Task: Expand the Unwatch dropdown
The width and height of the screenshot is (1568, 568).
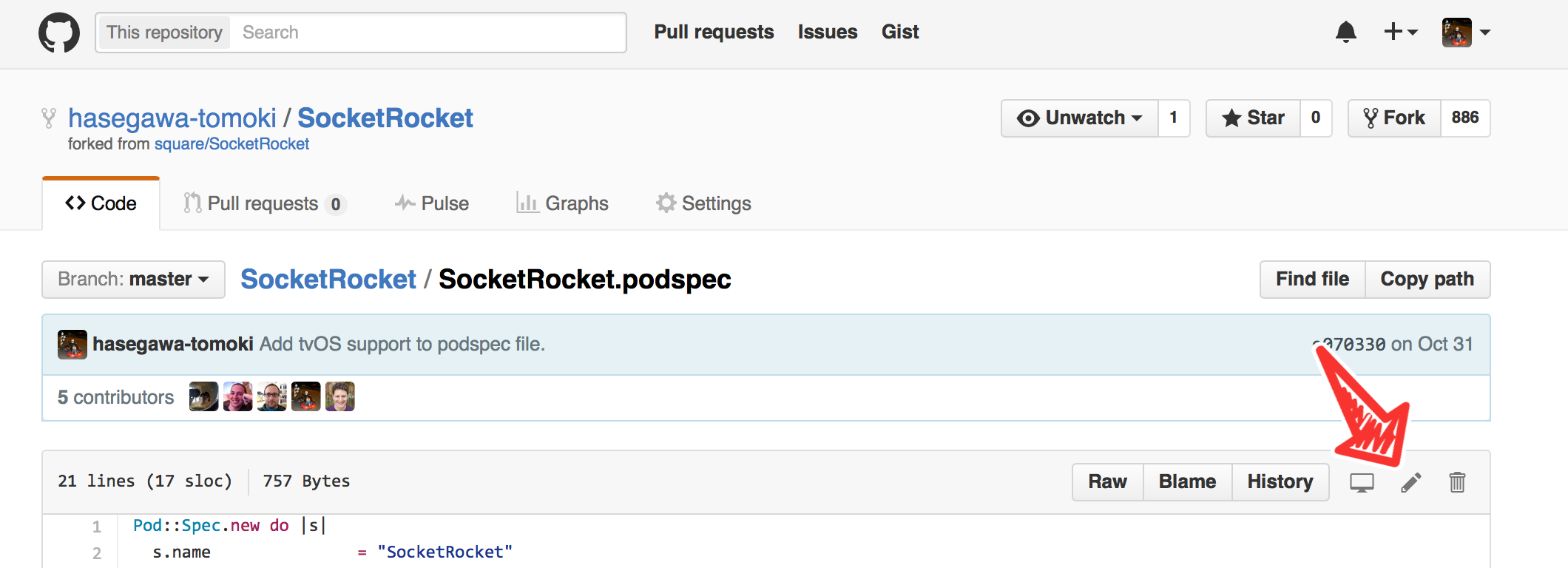Action: [1080, 118]
